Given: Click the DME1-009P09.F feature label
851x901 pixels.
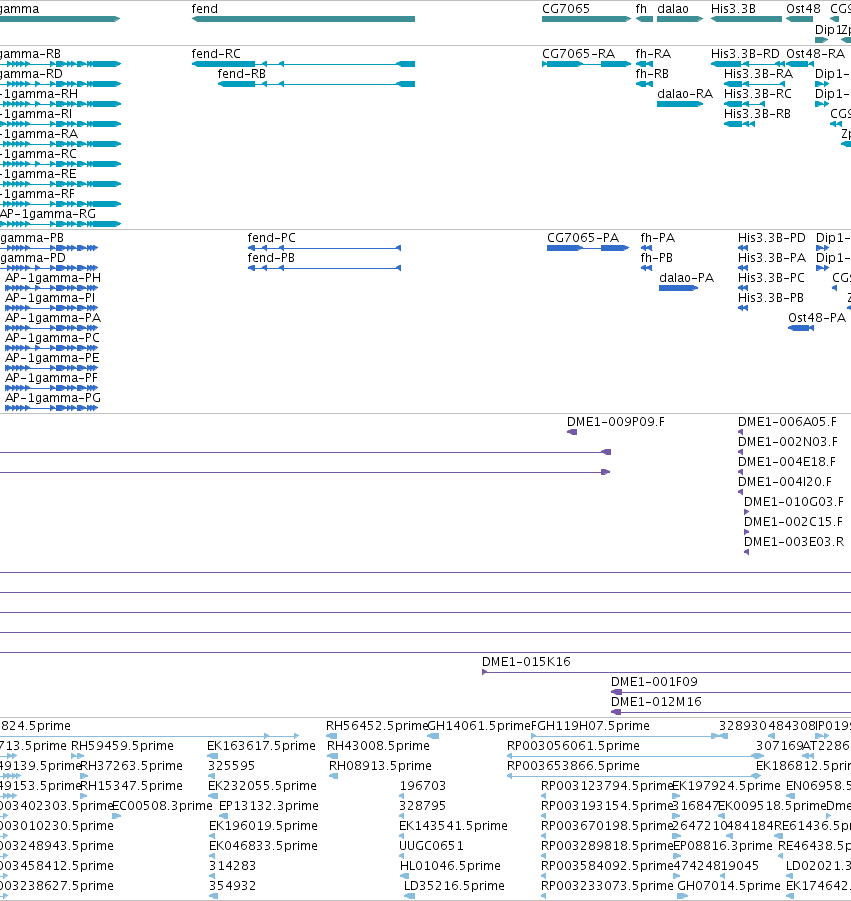Looking at the screenshot, I should (615, 421).
